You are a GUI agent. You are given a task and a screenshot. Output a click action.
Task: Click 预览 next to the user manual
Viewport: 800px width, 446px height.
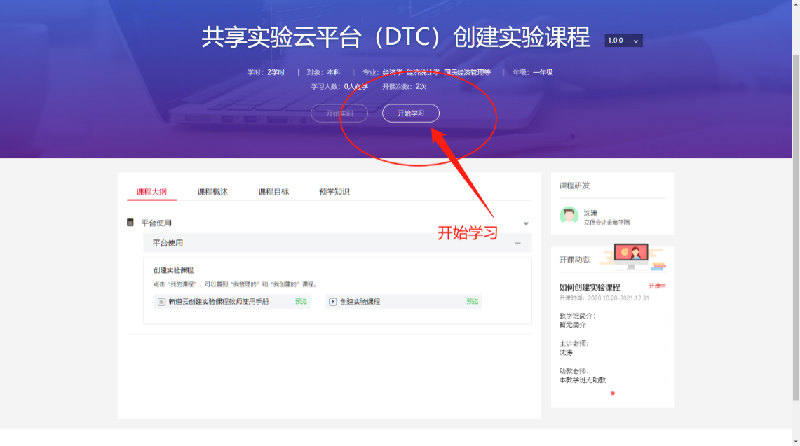click(301, 301)
